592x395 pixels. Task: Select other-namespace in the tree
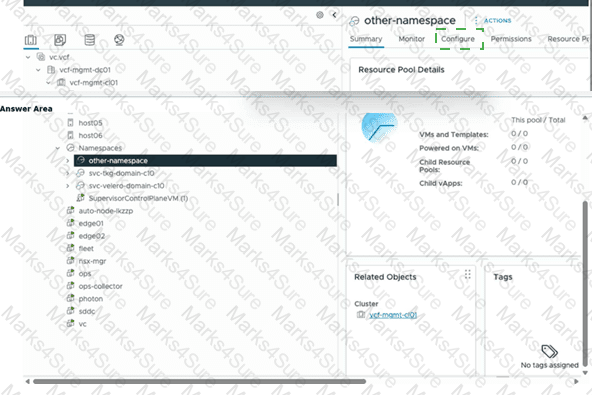coord(205,160)
